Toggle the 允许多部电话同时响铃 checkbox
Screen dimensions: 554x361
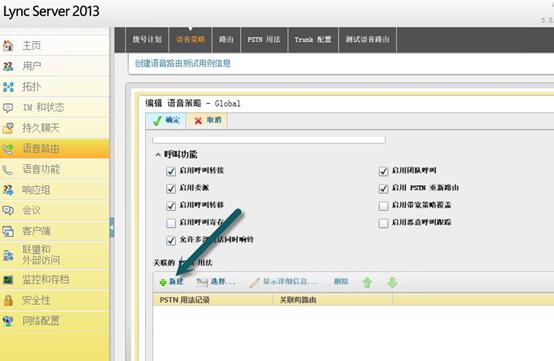171,241
